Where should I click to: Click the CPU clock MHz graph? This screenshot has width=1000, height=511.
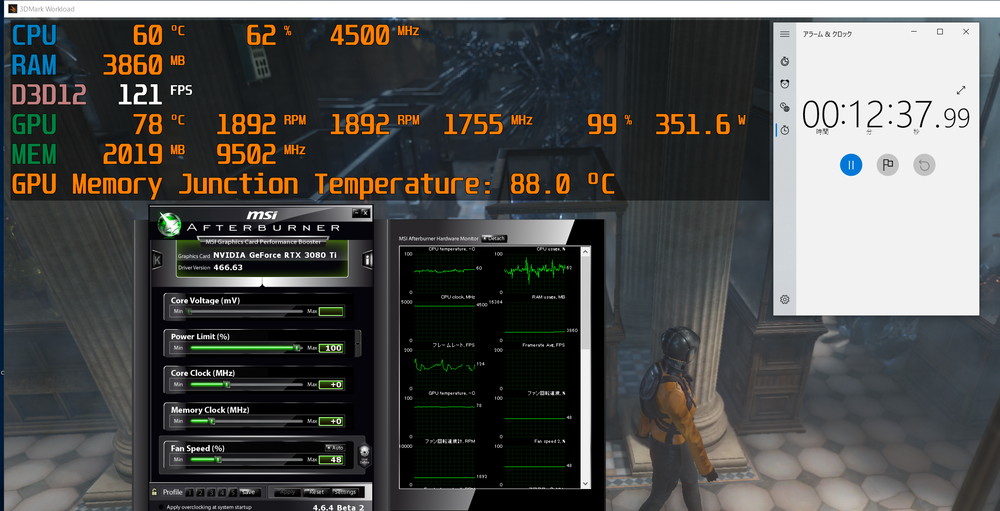[x=445, y=319]
